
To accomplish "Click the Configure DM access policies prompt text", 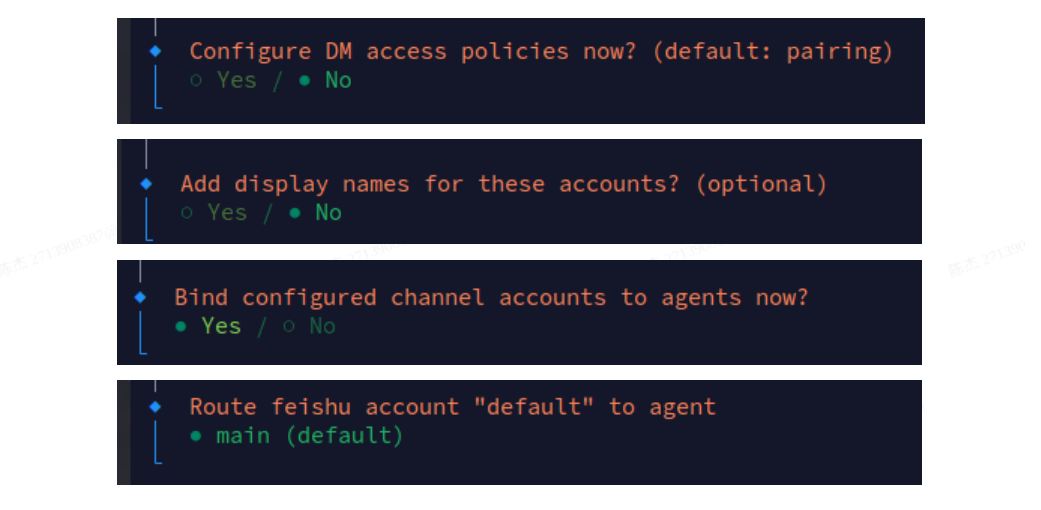I will tap(412, 50).
